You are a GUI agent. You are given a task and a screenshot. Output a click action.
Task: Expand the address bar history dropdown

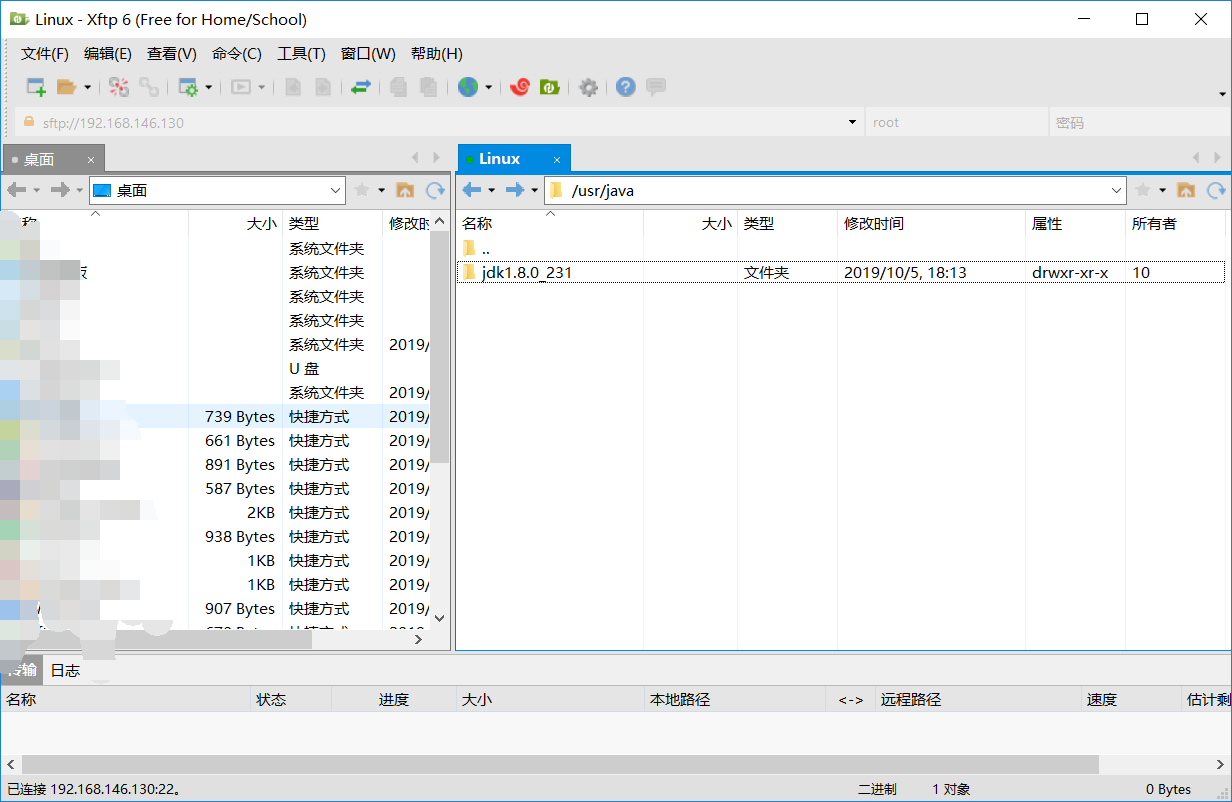click(x=852, y=122)
